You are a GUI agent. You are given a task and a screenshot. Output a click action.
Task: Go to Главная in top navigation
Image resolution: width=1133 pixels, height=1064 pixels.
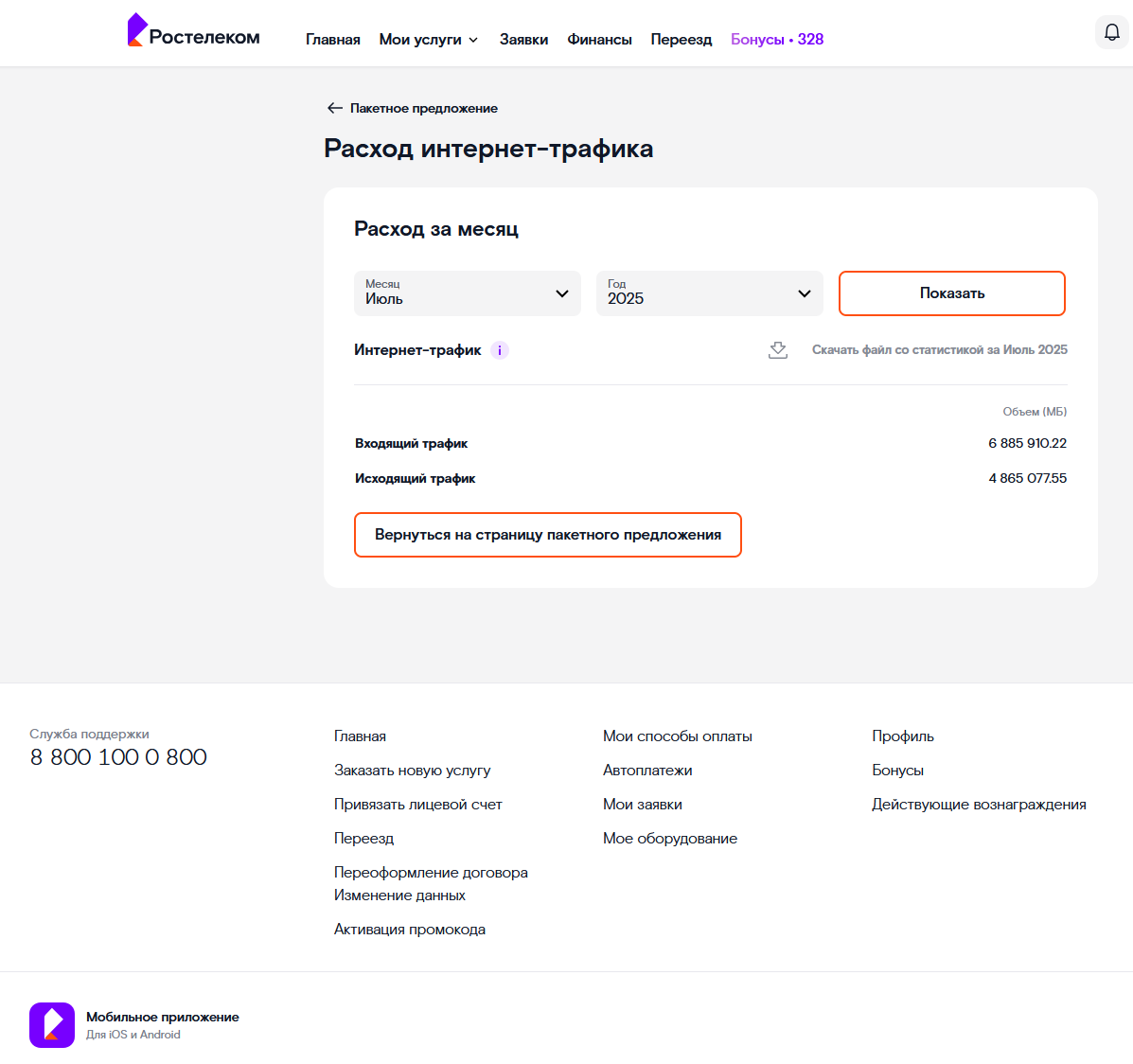pos(333,40)
